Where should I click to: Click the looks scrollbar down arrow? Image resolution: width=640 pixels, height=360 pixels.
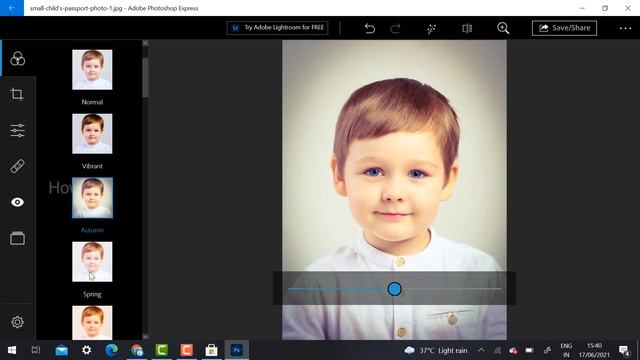coord(145,337)
